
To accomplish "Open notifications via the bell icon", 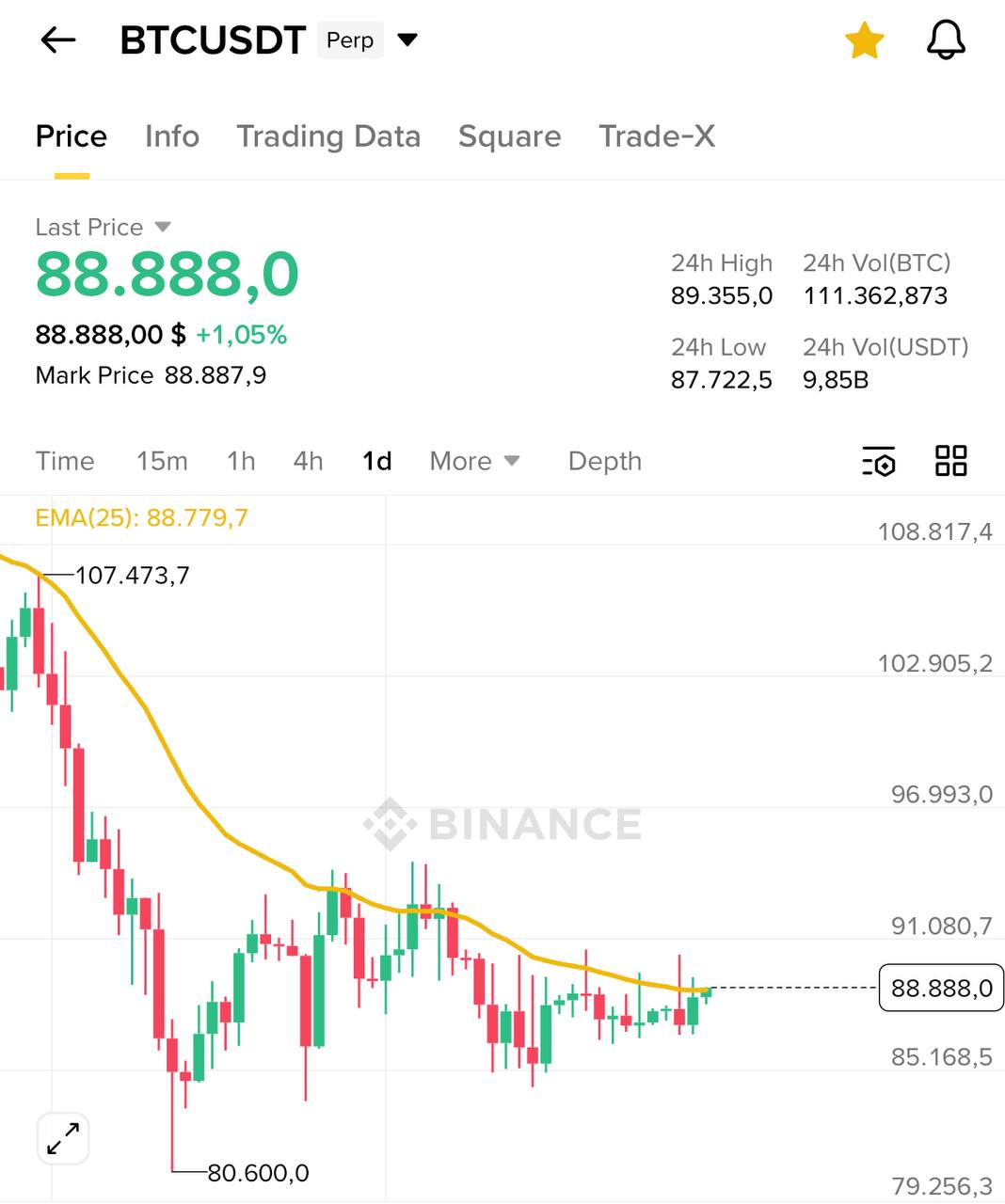I will coord(947,40).
